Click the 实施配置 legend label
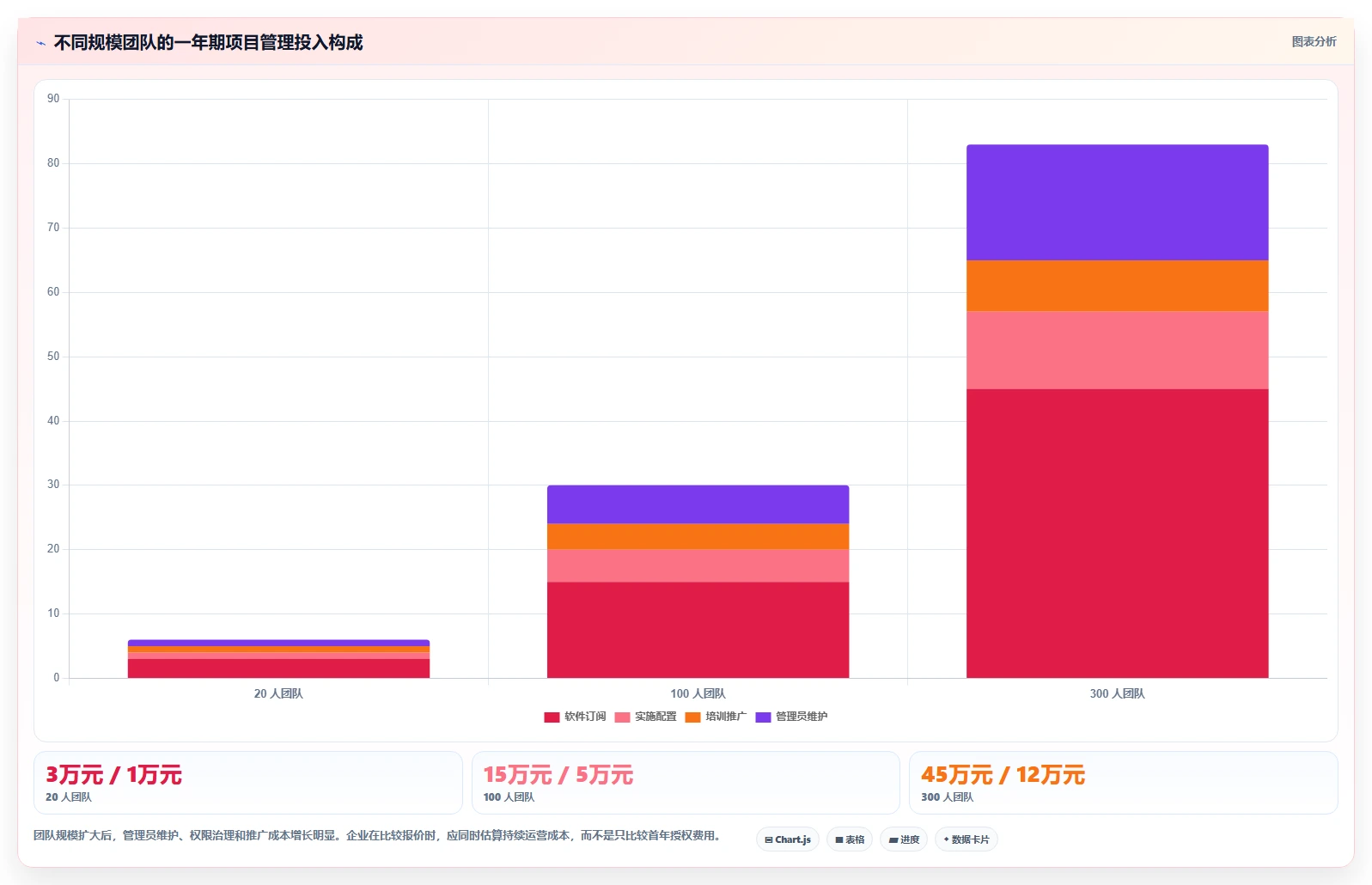1372x885 pixels. (x=656, y=717)
